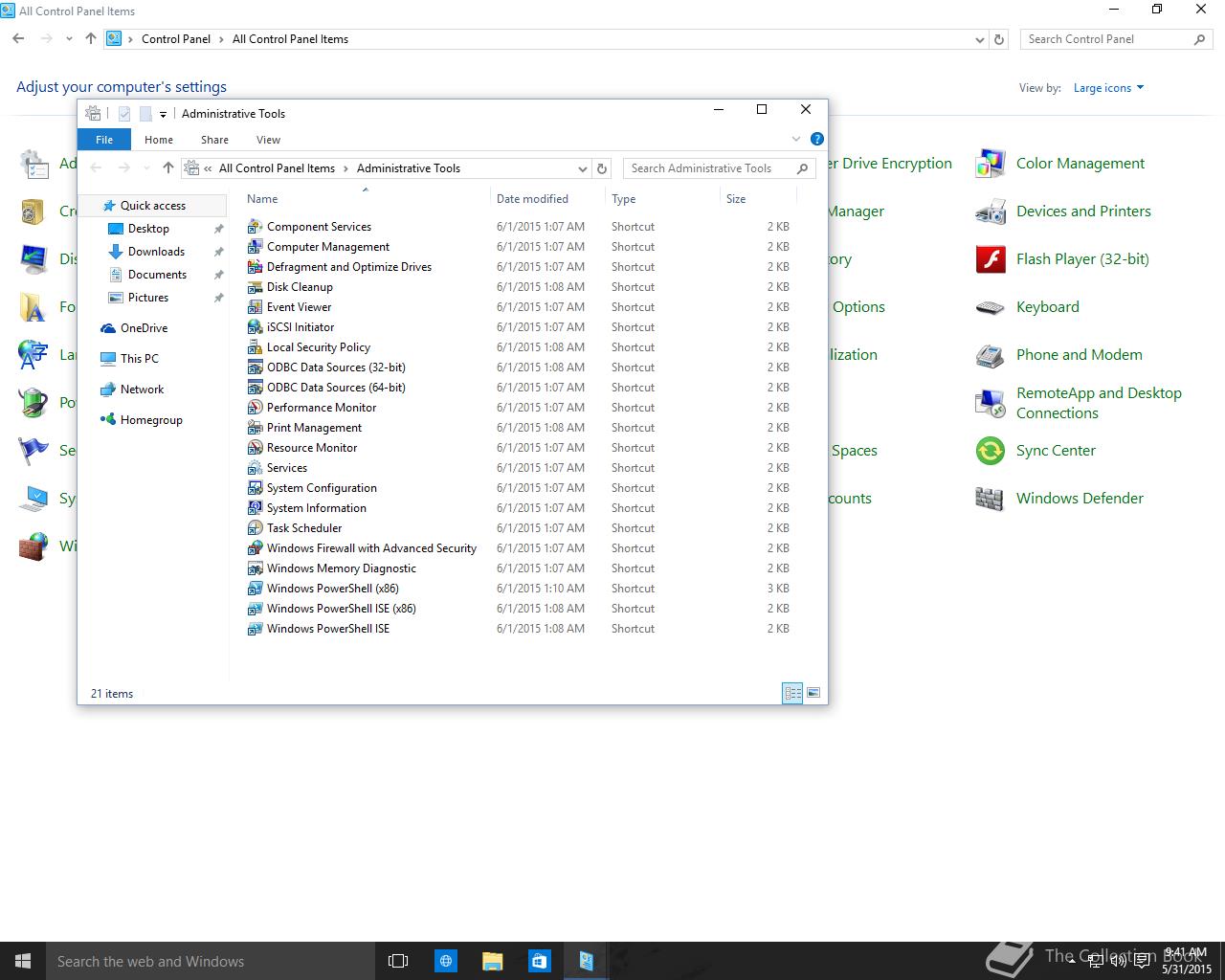Open the Large icons view-by dropdown

(x=1108, y=88)
